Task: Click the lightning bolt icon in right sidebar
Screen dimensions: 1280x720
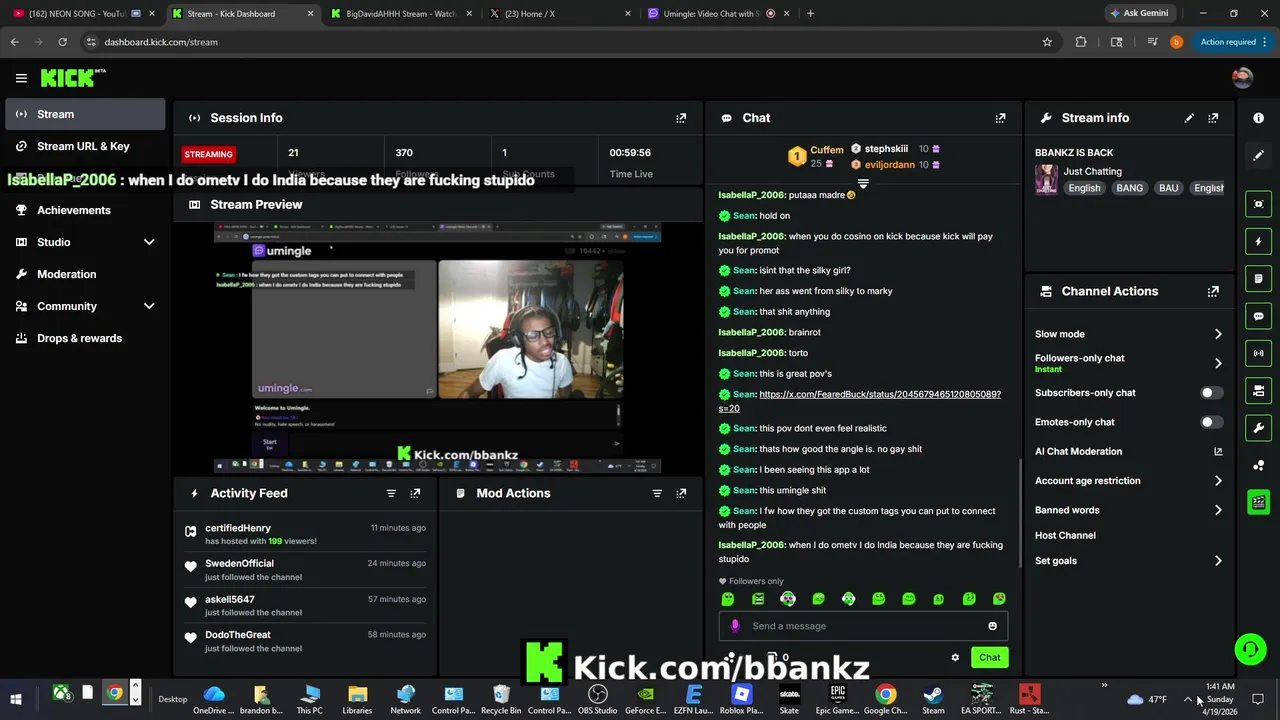Action: click(1259, 241)
